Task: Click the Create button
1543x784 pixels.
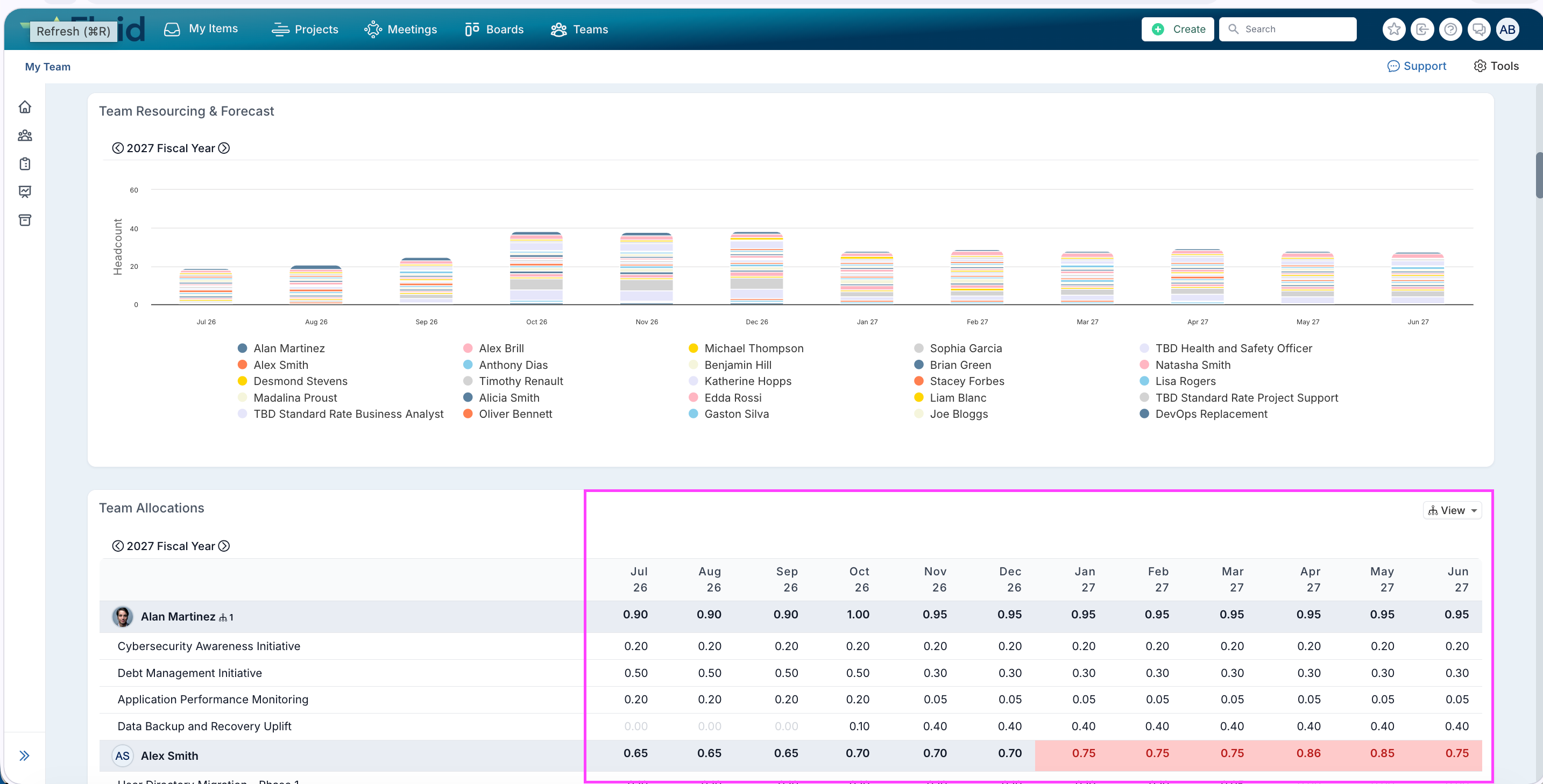Action: coord(1178,30)
